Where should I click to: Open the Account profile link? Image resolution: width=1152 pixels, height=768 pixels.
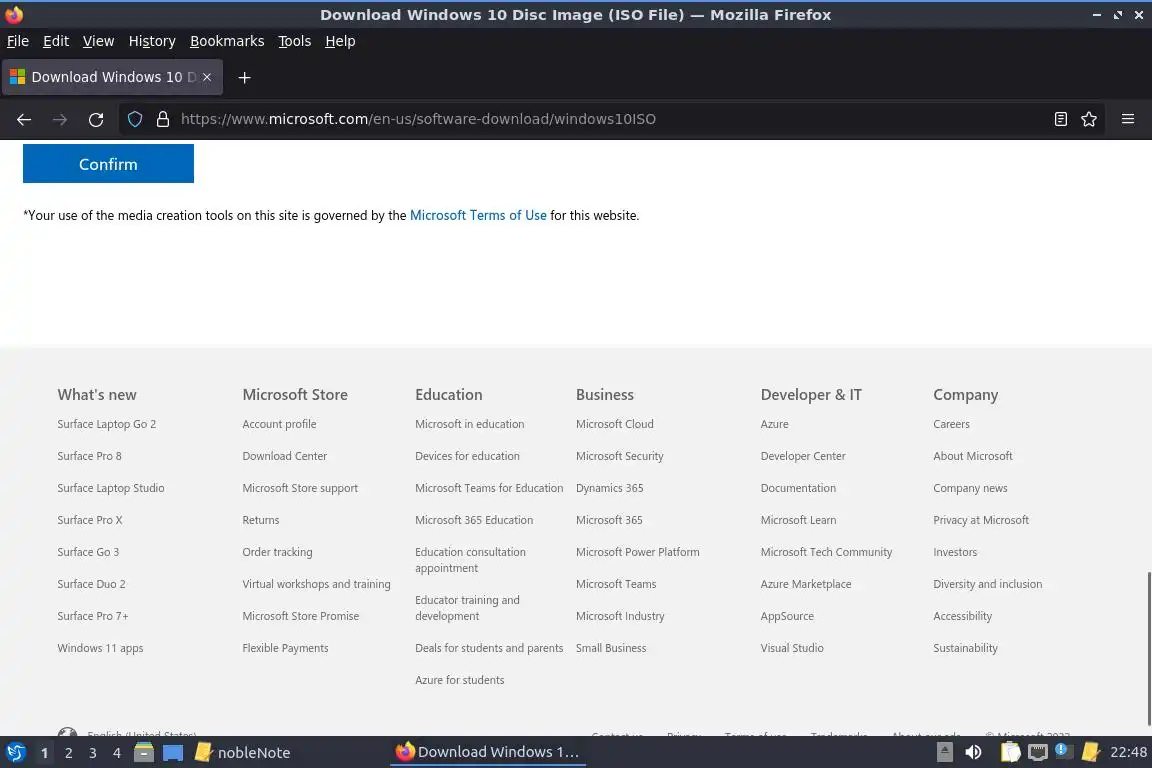pyautogui.click(x=279, y=424)
